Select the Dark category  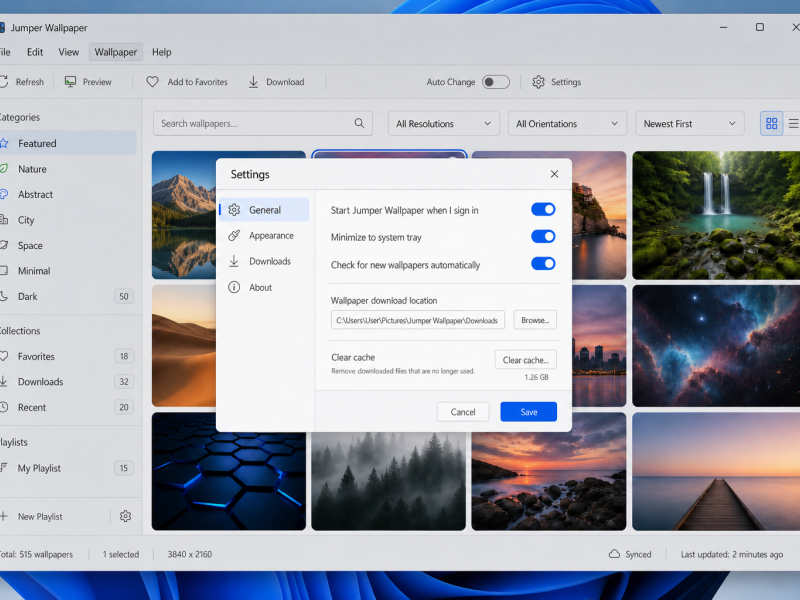click(68, 296)
